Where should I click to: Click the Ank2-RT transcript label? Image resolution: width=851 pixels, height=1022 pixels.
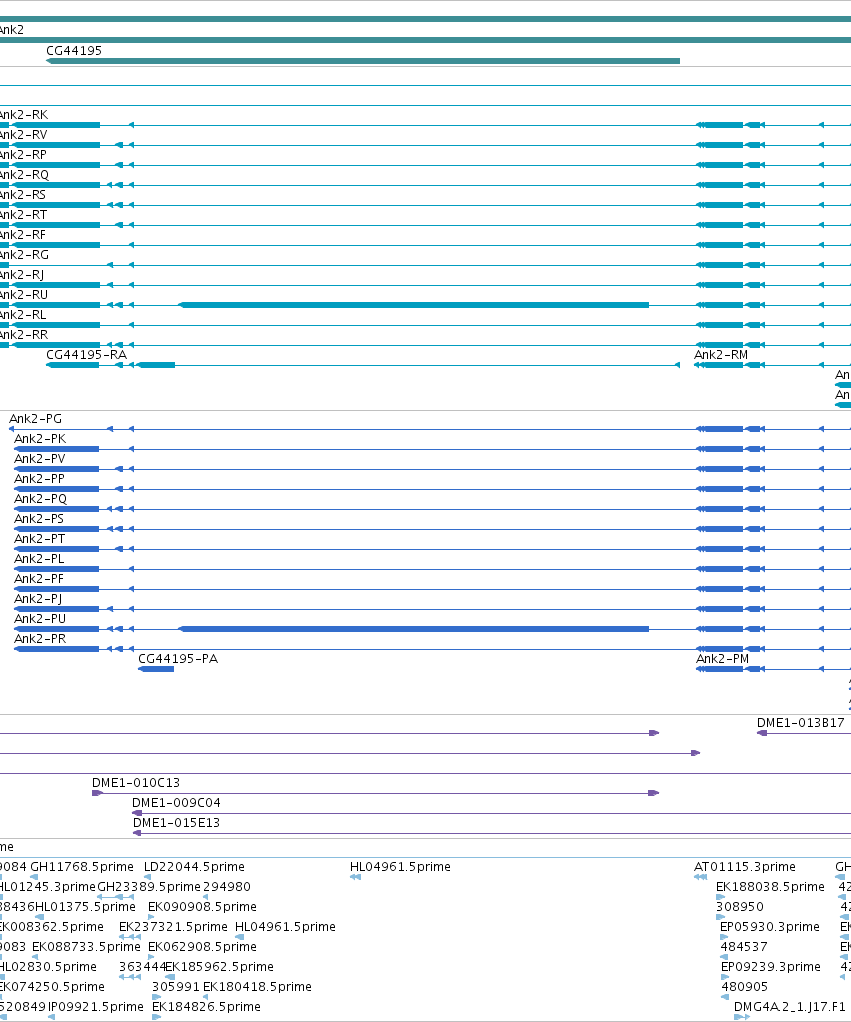(x=23, y=215)
